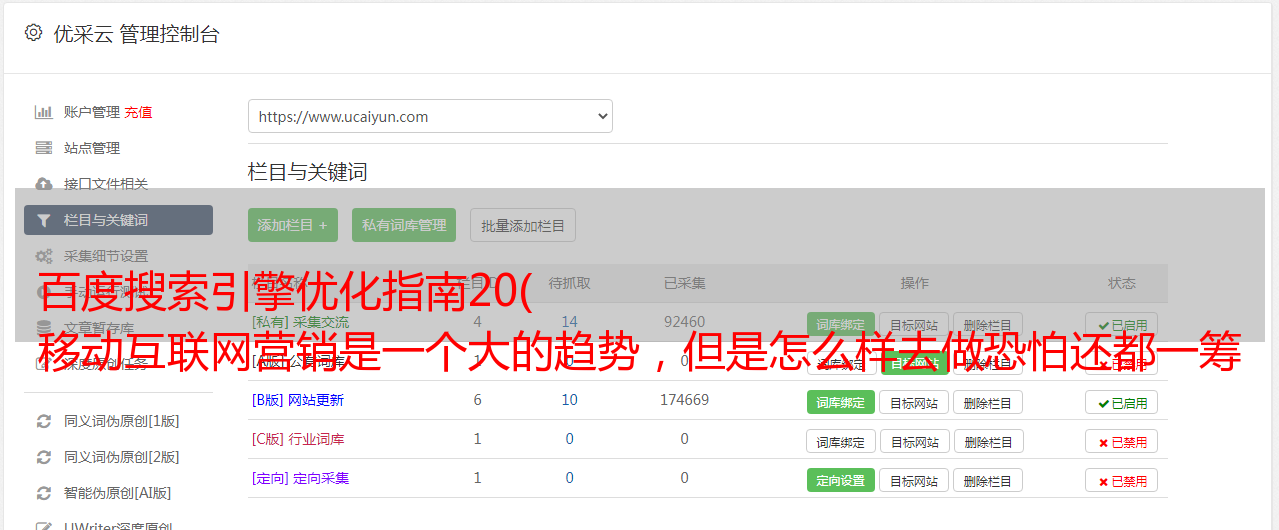The height and width of the screenshot is (530, 1279).
Task: Click the 栏目与关键词 page heading
Action: (307, 172)
